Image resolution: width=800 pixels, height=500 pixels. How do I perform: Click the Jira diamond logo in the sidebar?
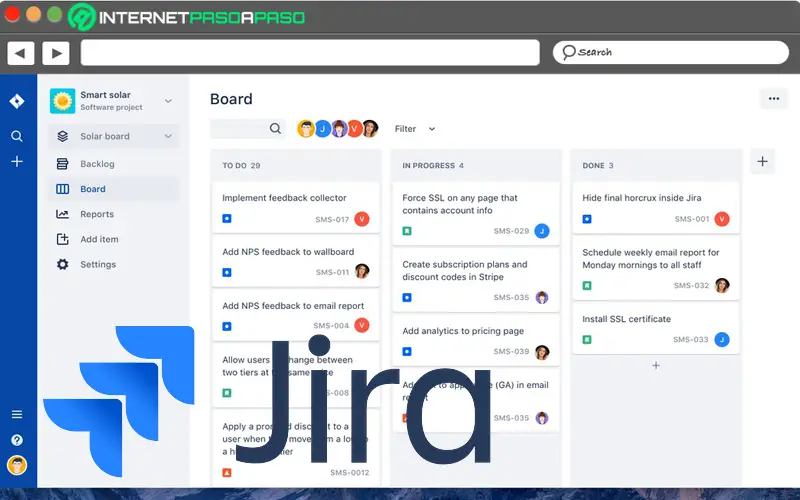(x=17, y=101)
